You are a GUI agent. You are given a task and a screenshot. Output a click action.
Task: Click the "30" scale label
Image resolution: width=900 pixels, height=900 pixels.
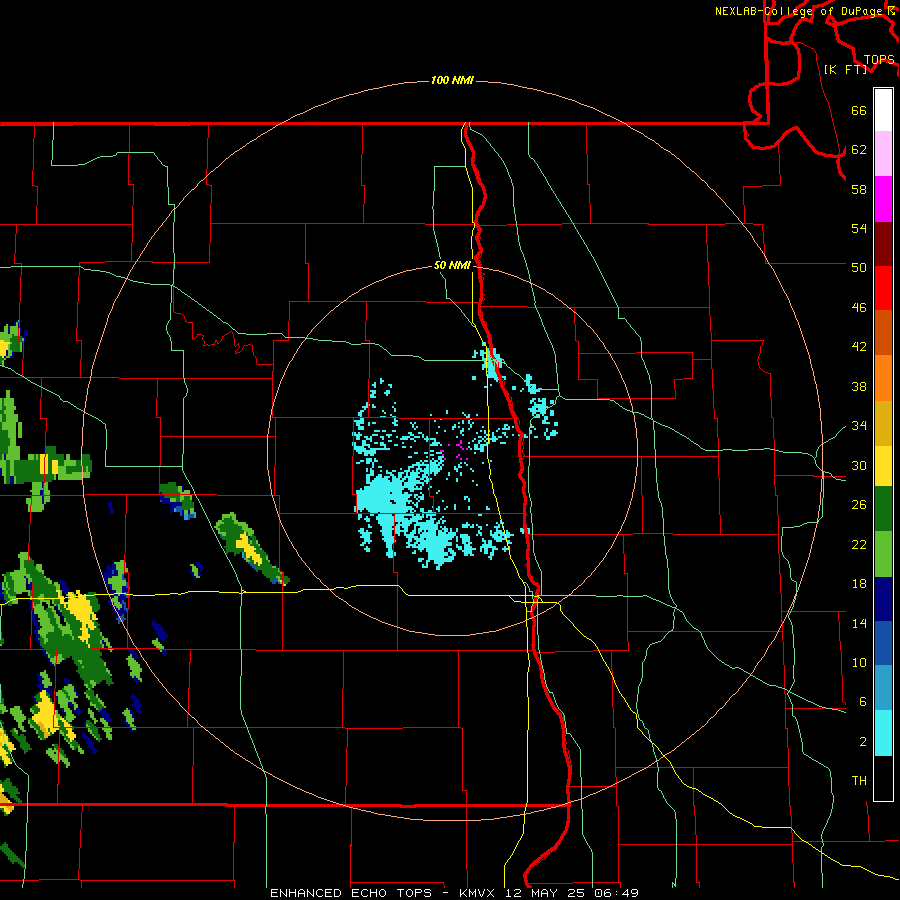pyautogui.click(x=859, y=465)
